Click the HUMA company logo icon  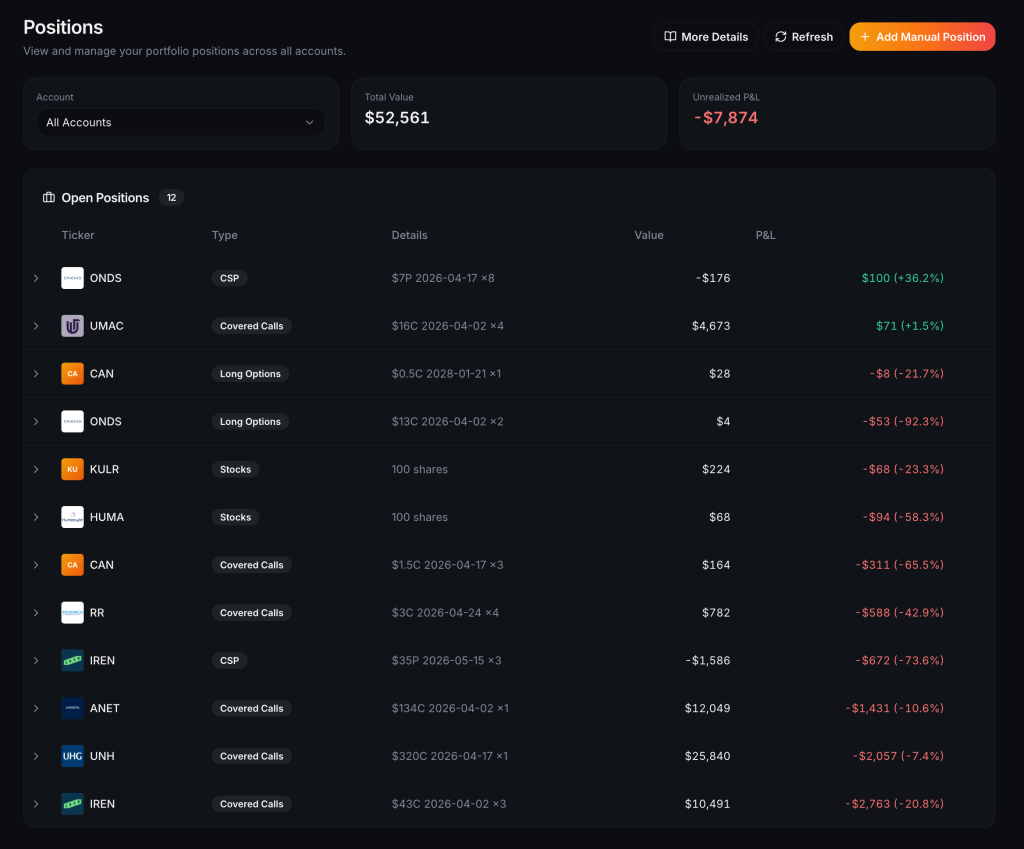tap(72, 517)
